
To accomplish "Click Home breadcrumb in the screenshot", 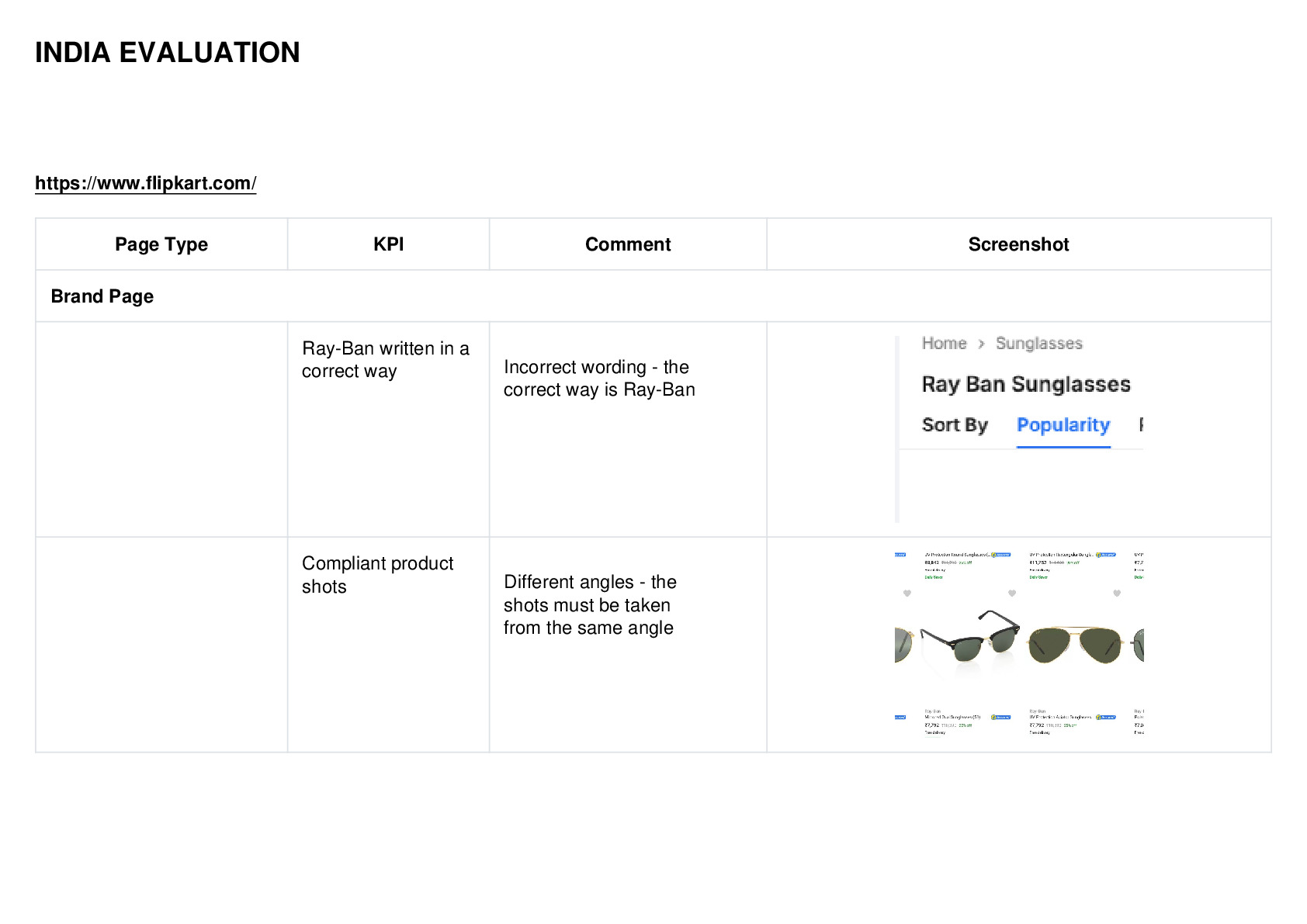I will click(x=944, y=344).
